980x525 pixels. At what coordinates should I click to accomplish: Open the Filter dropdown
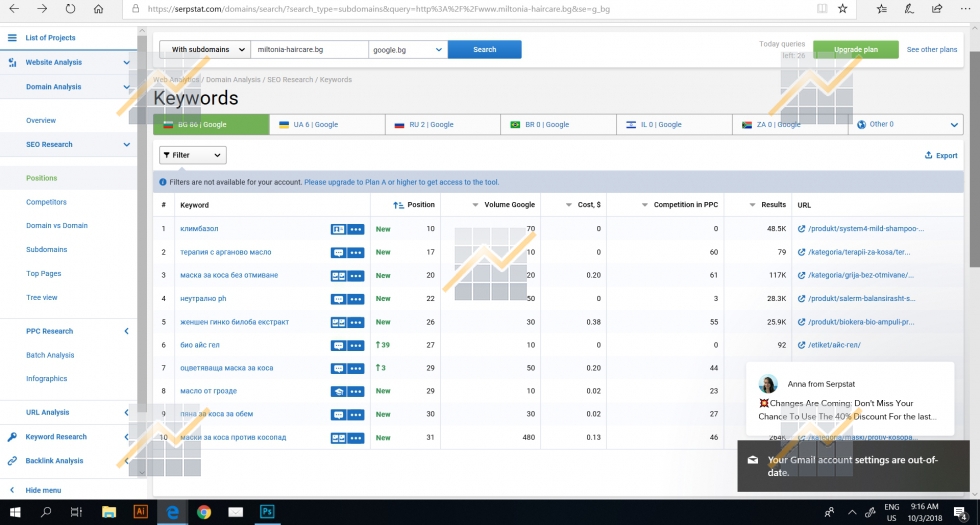[x=192, y=155]
